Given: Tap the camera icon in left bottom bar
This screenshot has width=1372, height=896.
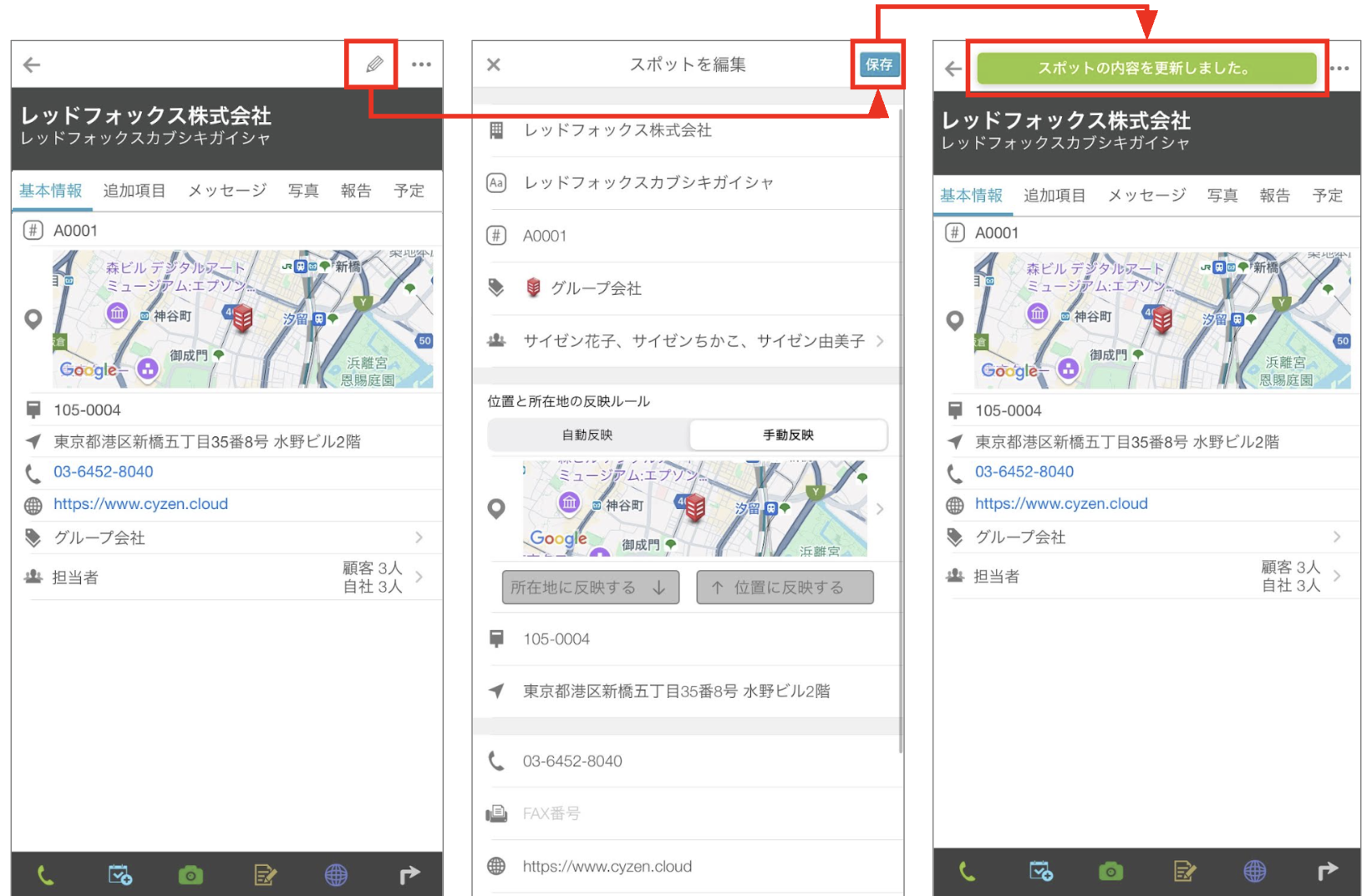Looking at the screenshot, I should click(x=191, y=875).
